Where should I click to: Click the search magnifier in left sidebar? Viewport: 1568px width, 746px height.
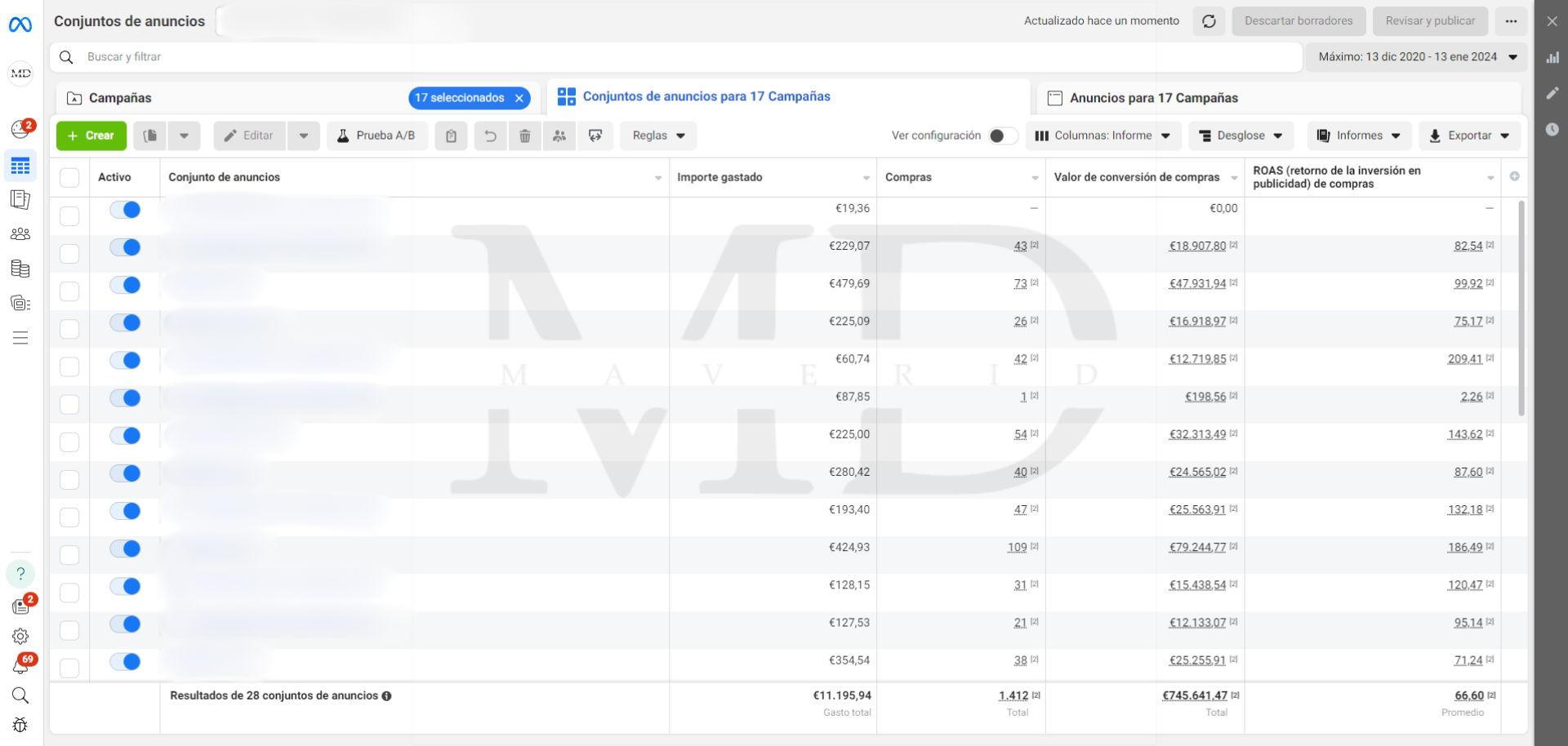(x=20, y=695)
